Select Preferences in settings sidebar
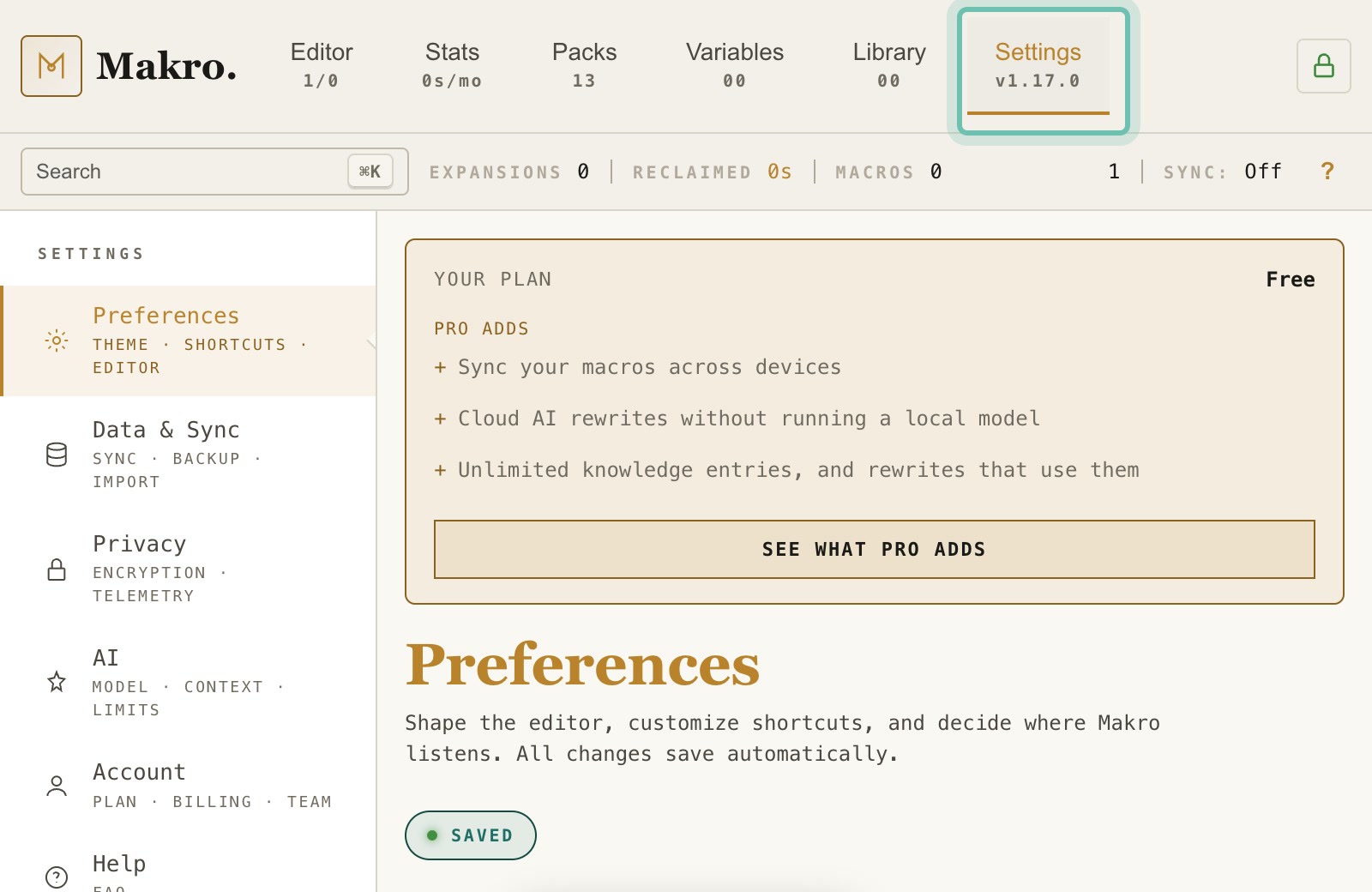This screenshot has height=892, width=1372. 189,341
